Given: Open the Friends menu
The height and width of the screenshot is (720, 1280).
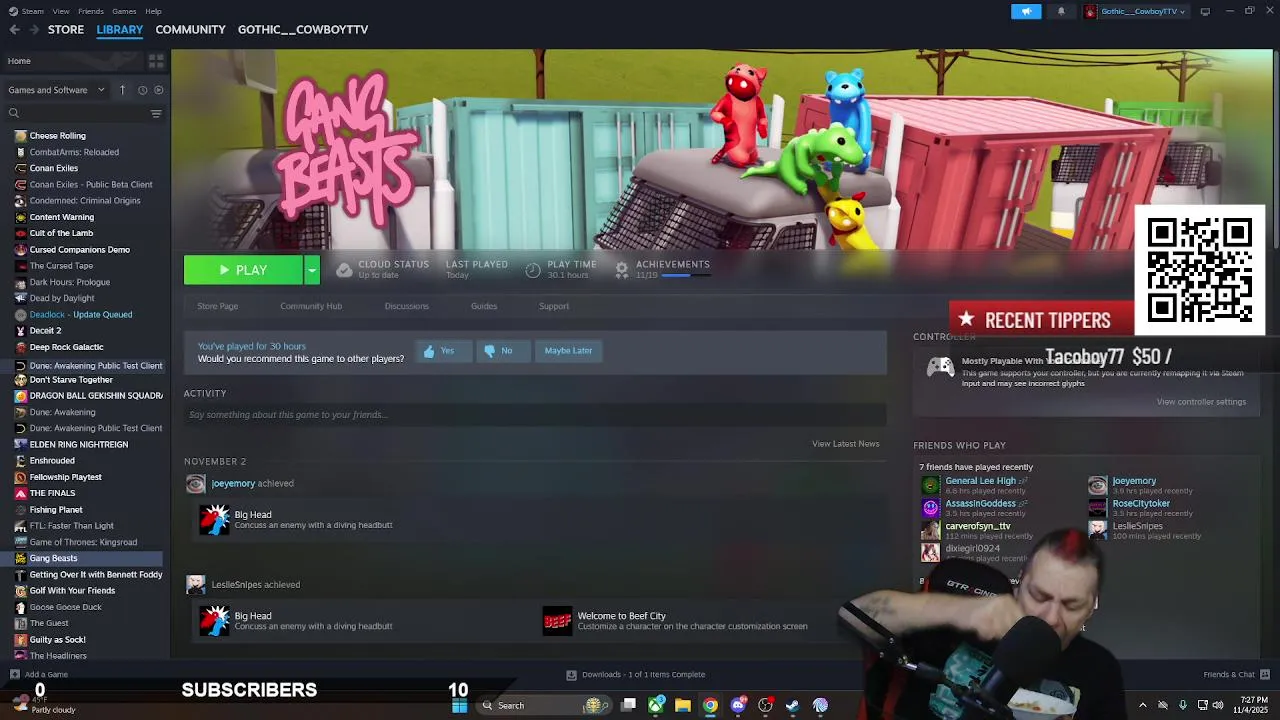Looking at the screenshot, I should point(91,11).
